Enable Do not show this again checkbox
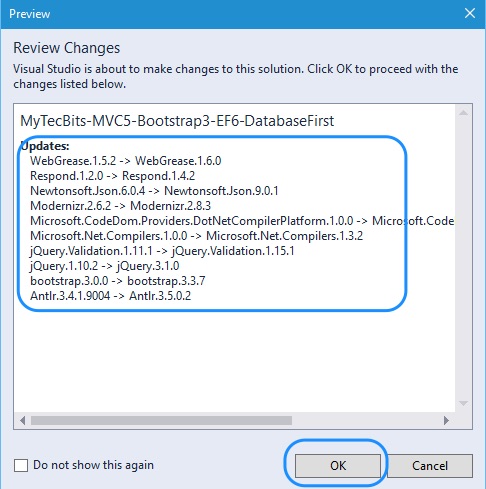Screen dimensions: 486x489 (x=21, y=465)
